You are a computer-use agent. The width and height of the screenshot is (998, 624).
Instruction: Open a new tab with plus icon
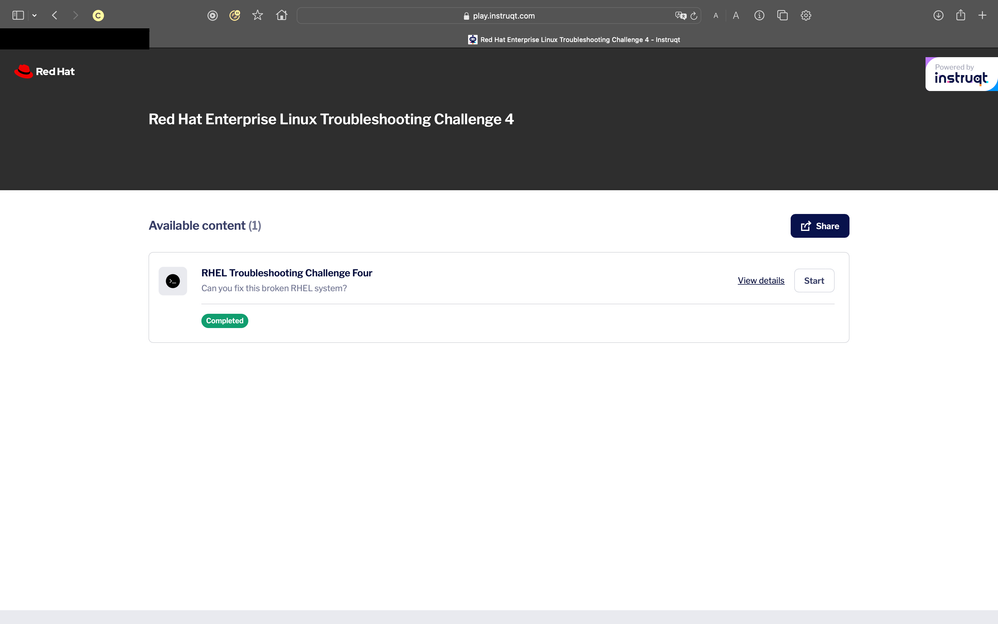point(982,16)
